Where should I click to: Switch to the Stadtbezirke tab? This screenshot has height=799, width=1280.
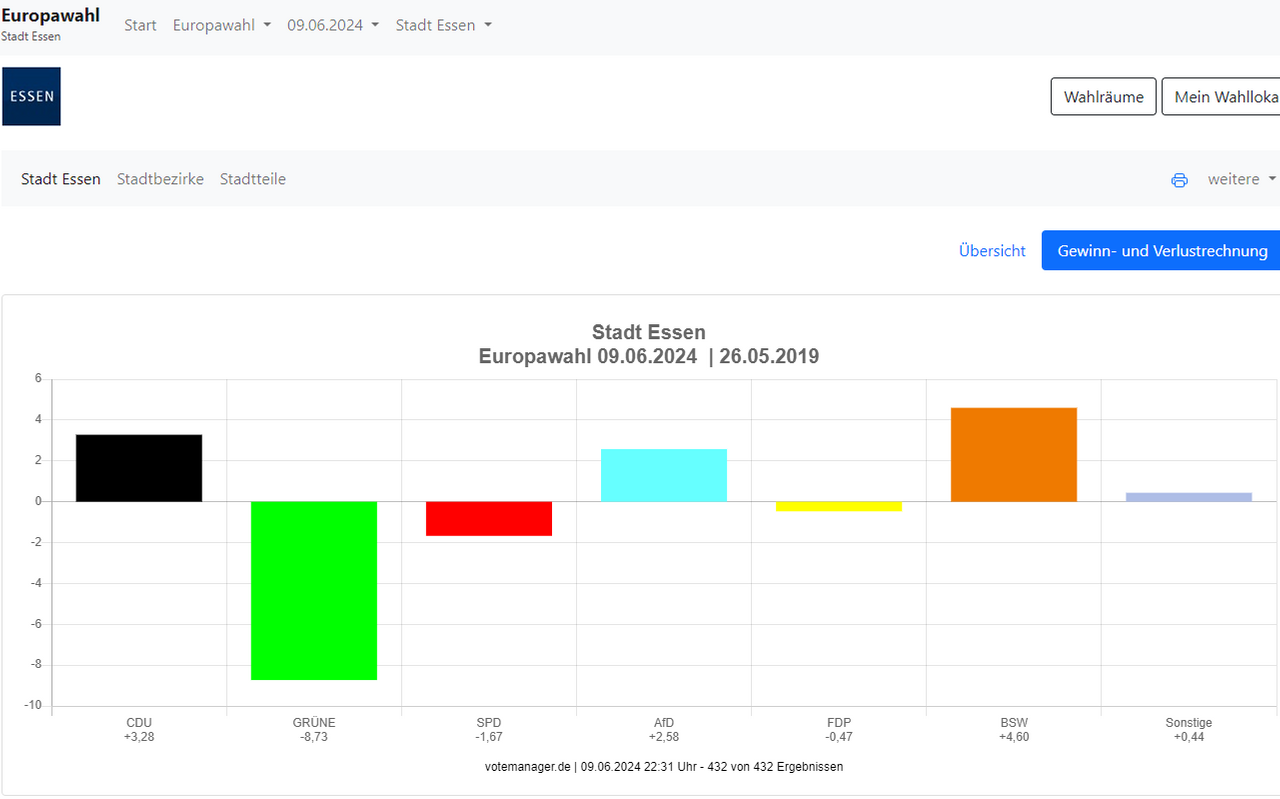160,179
